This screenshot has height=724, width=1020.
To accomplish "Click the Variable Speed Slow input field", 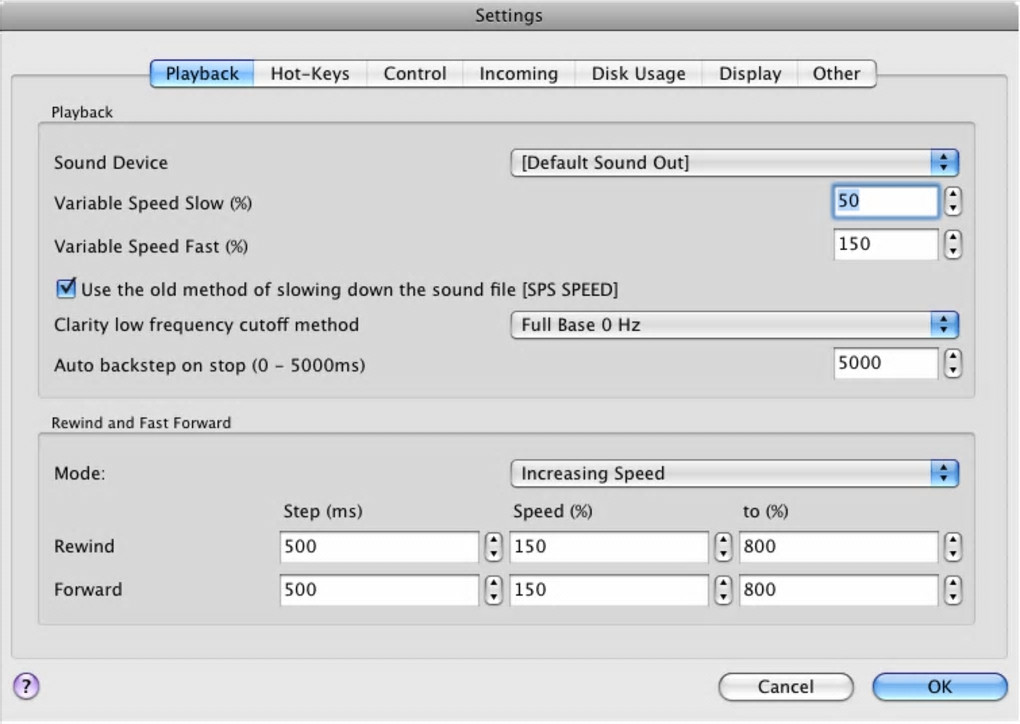I will coord(885,202).
